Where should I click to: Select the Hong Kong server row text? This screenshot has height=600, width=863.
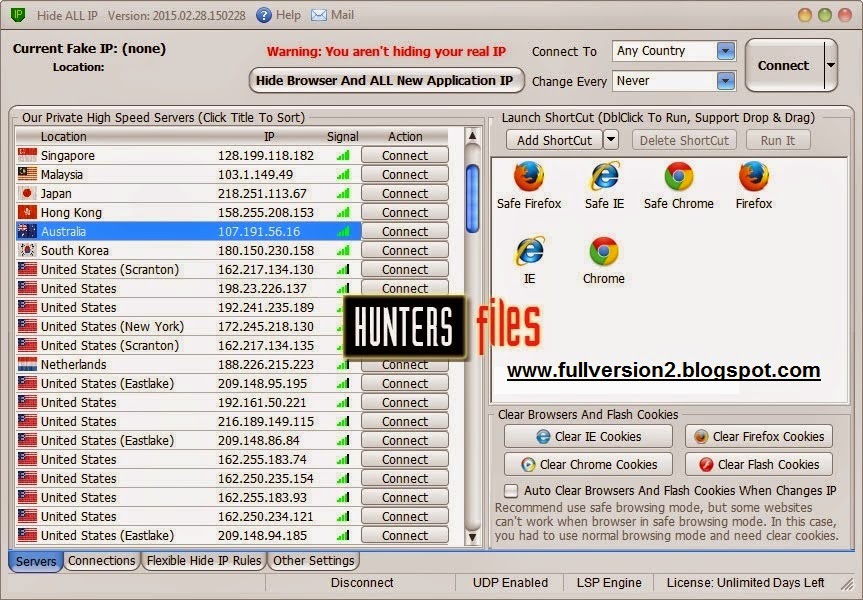(x=72, y=212)
